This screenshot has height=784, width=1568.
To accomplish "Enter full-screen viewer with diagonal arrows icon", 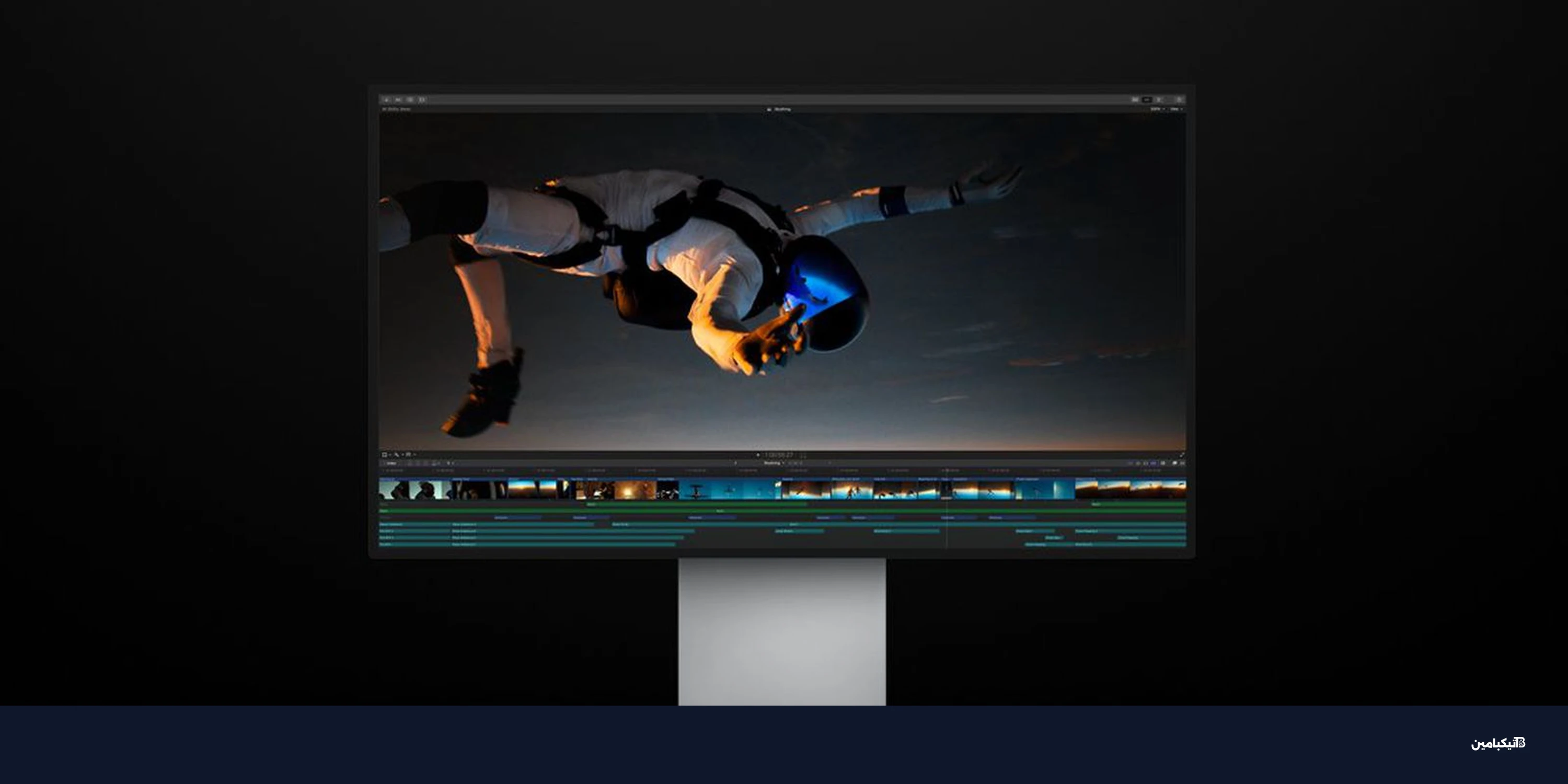I will click(x=1182, y=455).
